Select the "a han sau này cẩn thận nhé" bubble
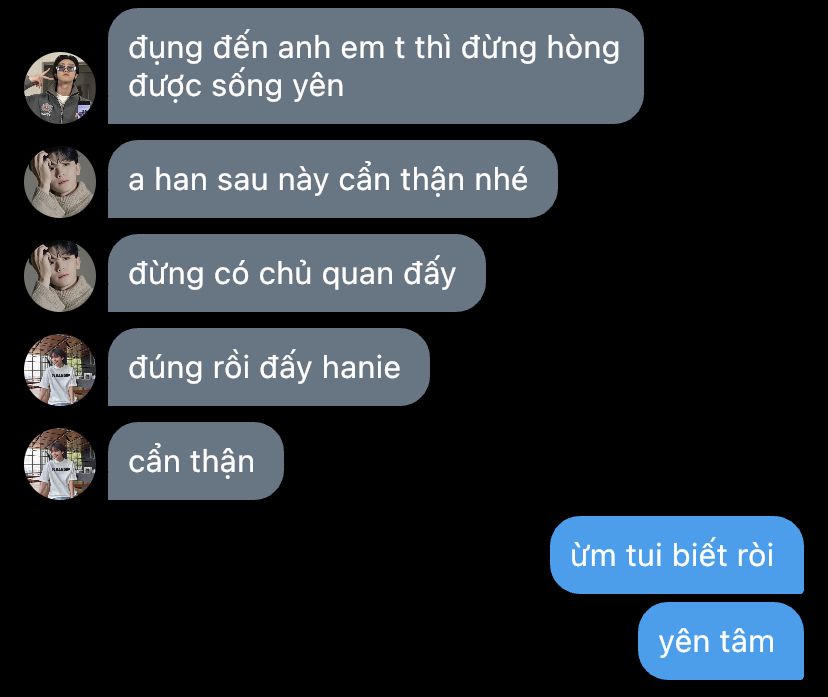The height and width of the screenshot is (697, 828). pyautogui.click(x=333, y=179)
